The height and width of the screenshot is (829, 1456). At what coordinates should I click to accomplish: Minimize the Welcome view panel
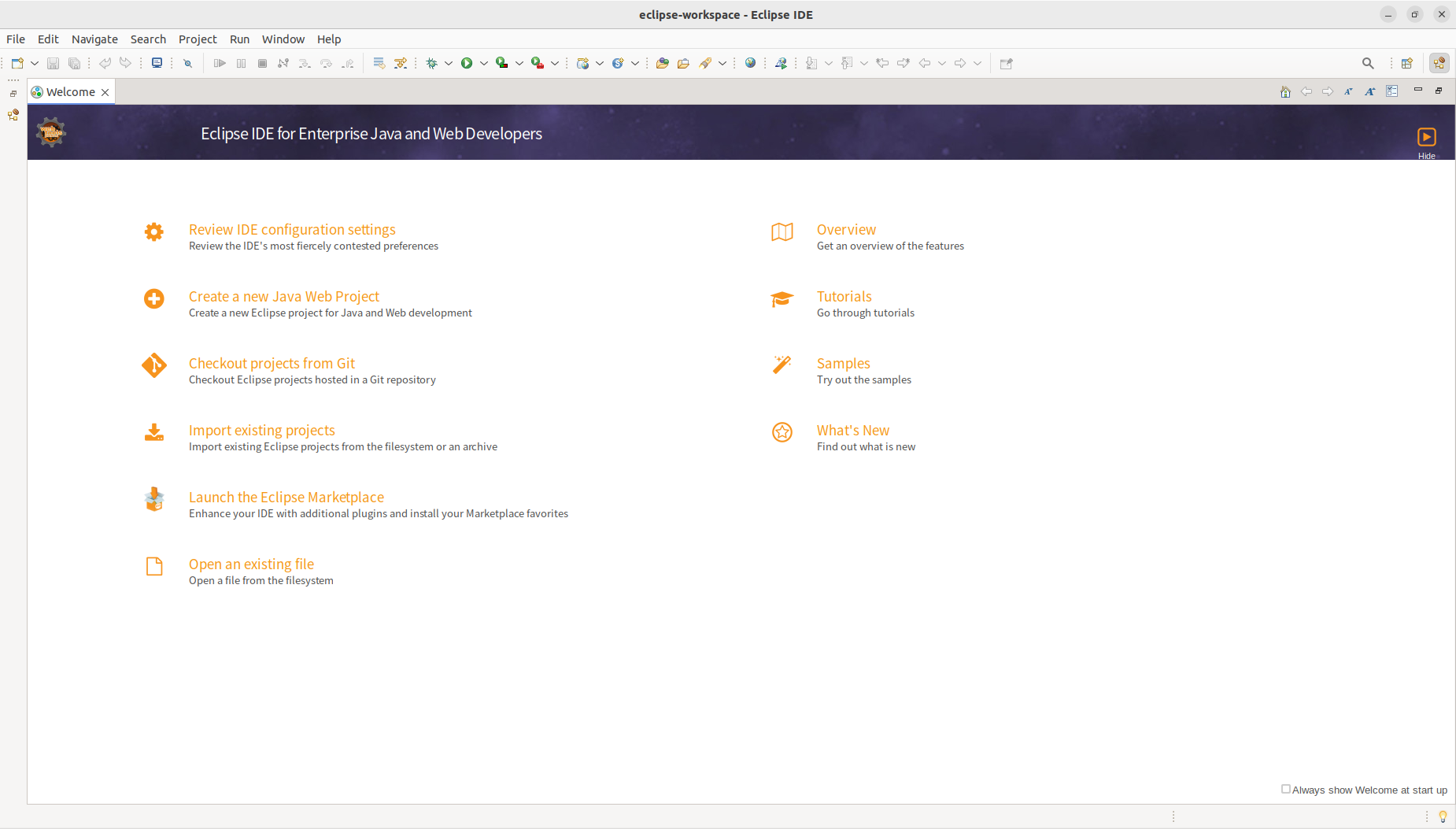click(1418, 90)
